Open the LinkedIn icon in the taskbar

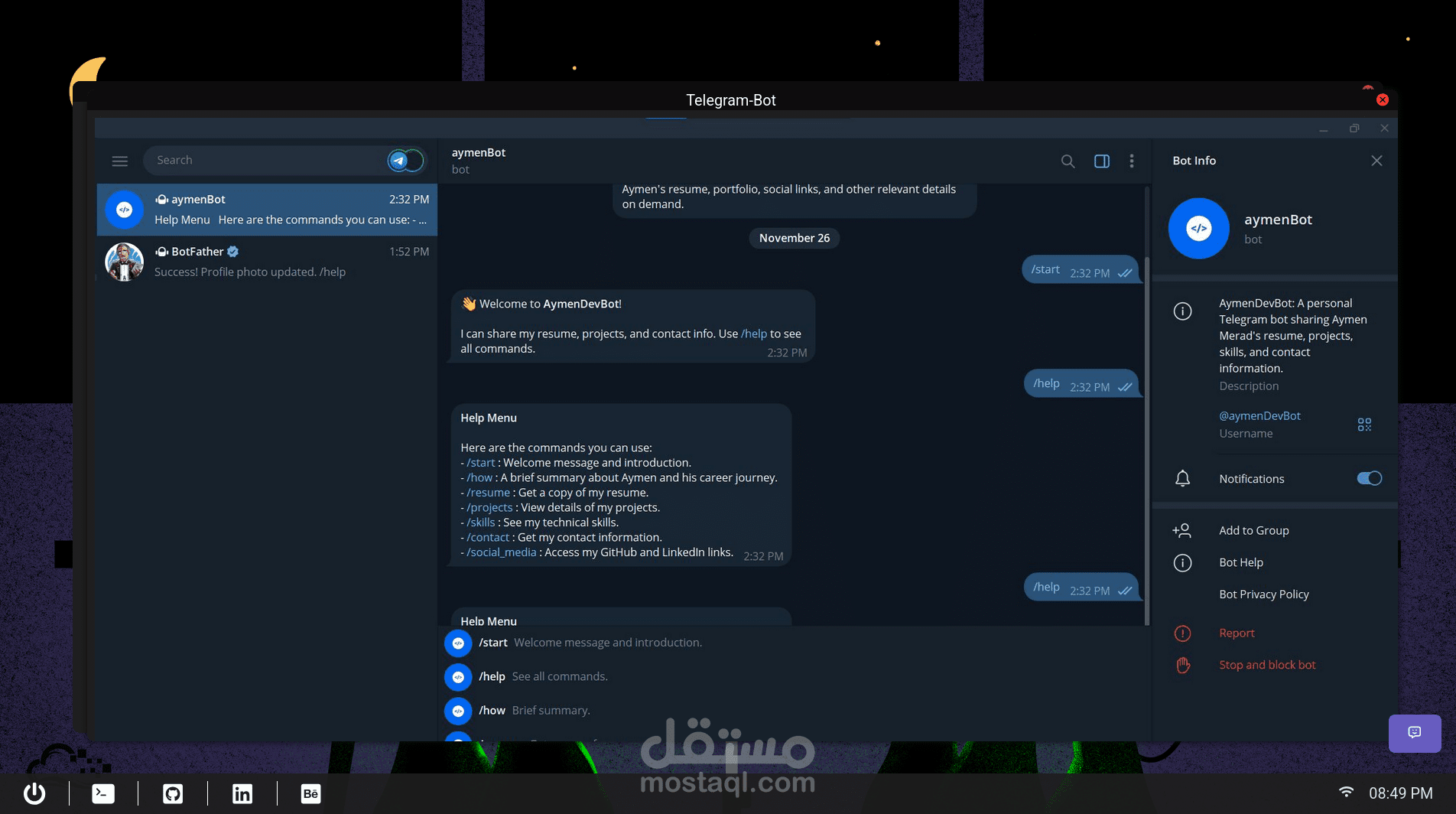[242, 793]
